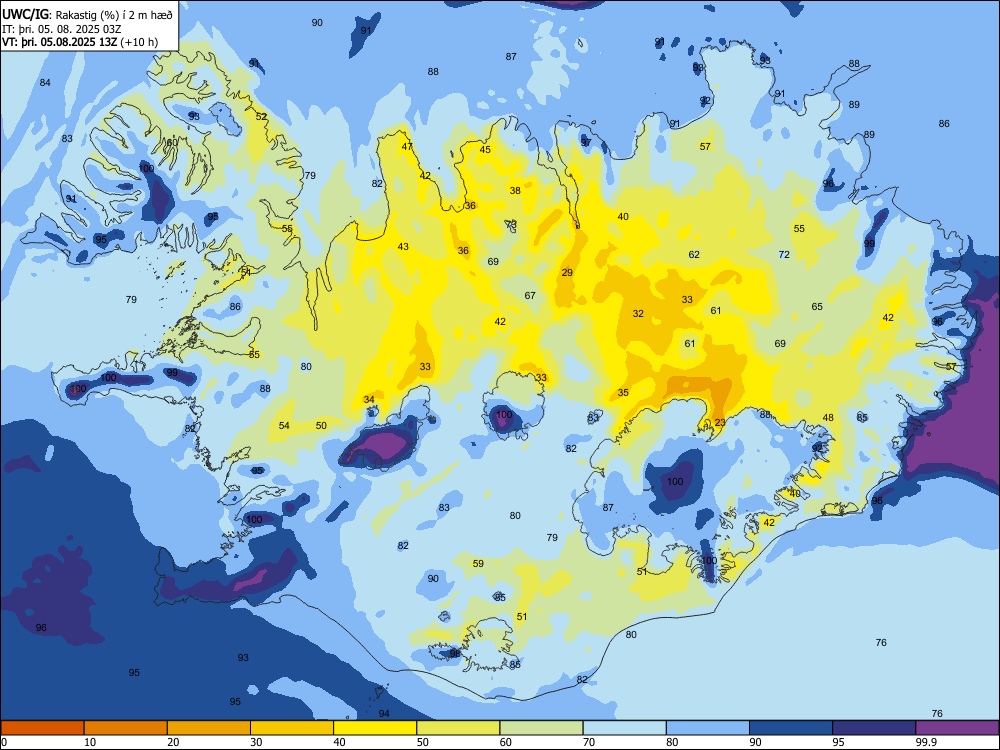Click the humidity value '23' on the map
The width and height of the screenshot is (1000, 750).
tap(720, 423)
